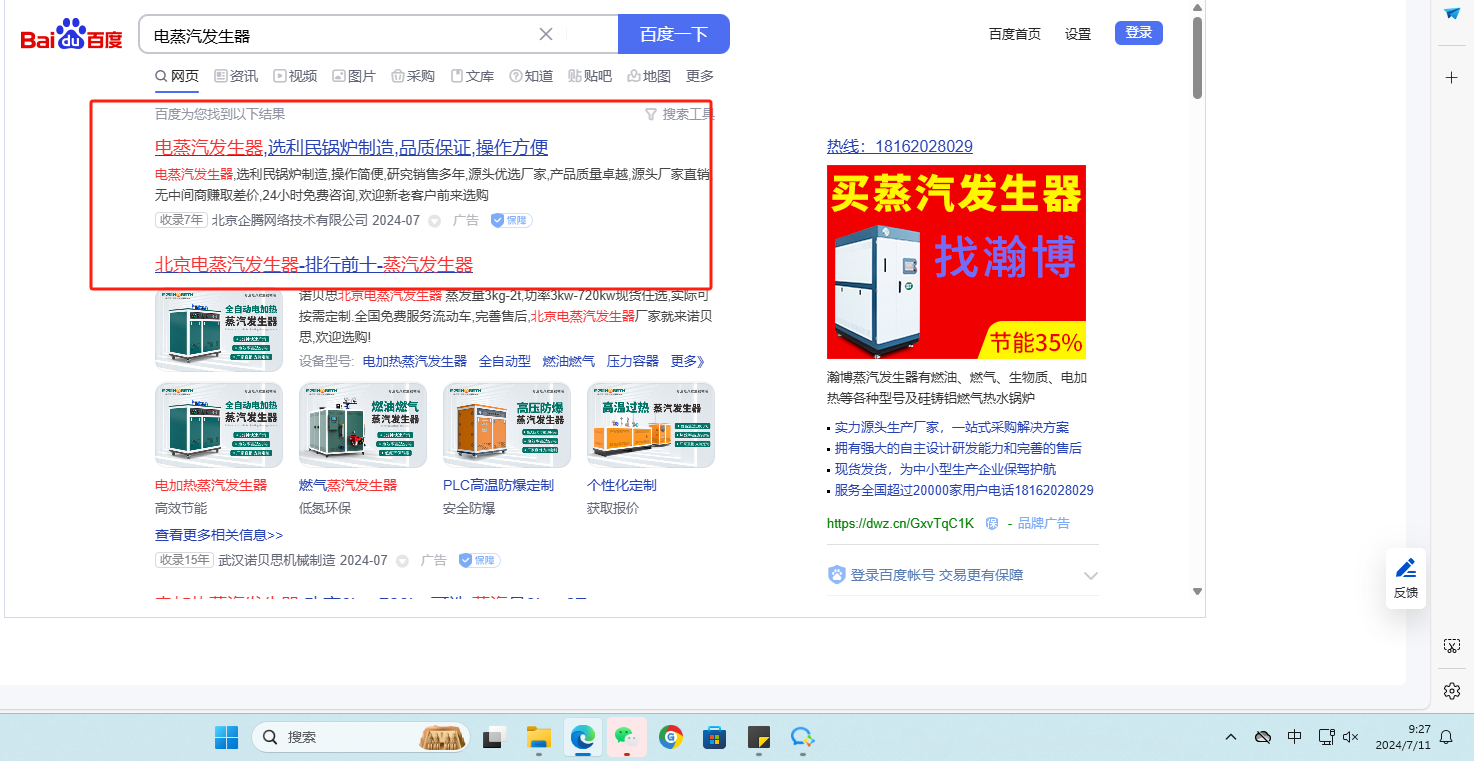Open the 电蒸汽发生器,选利民锅炉制造 result title
This screenshot has height=761, width=1474.
352,147
